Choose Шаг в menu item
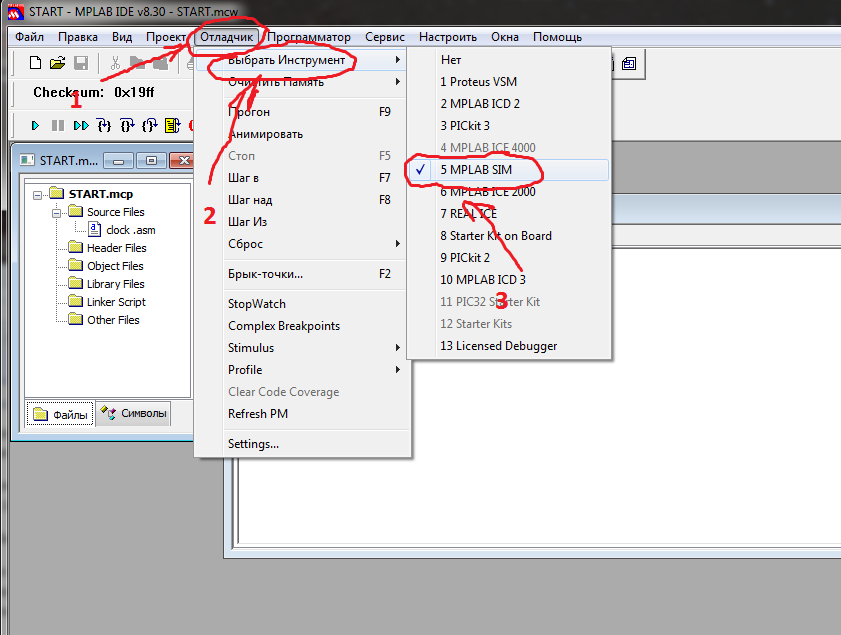 pos(303,178)
